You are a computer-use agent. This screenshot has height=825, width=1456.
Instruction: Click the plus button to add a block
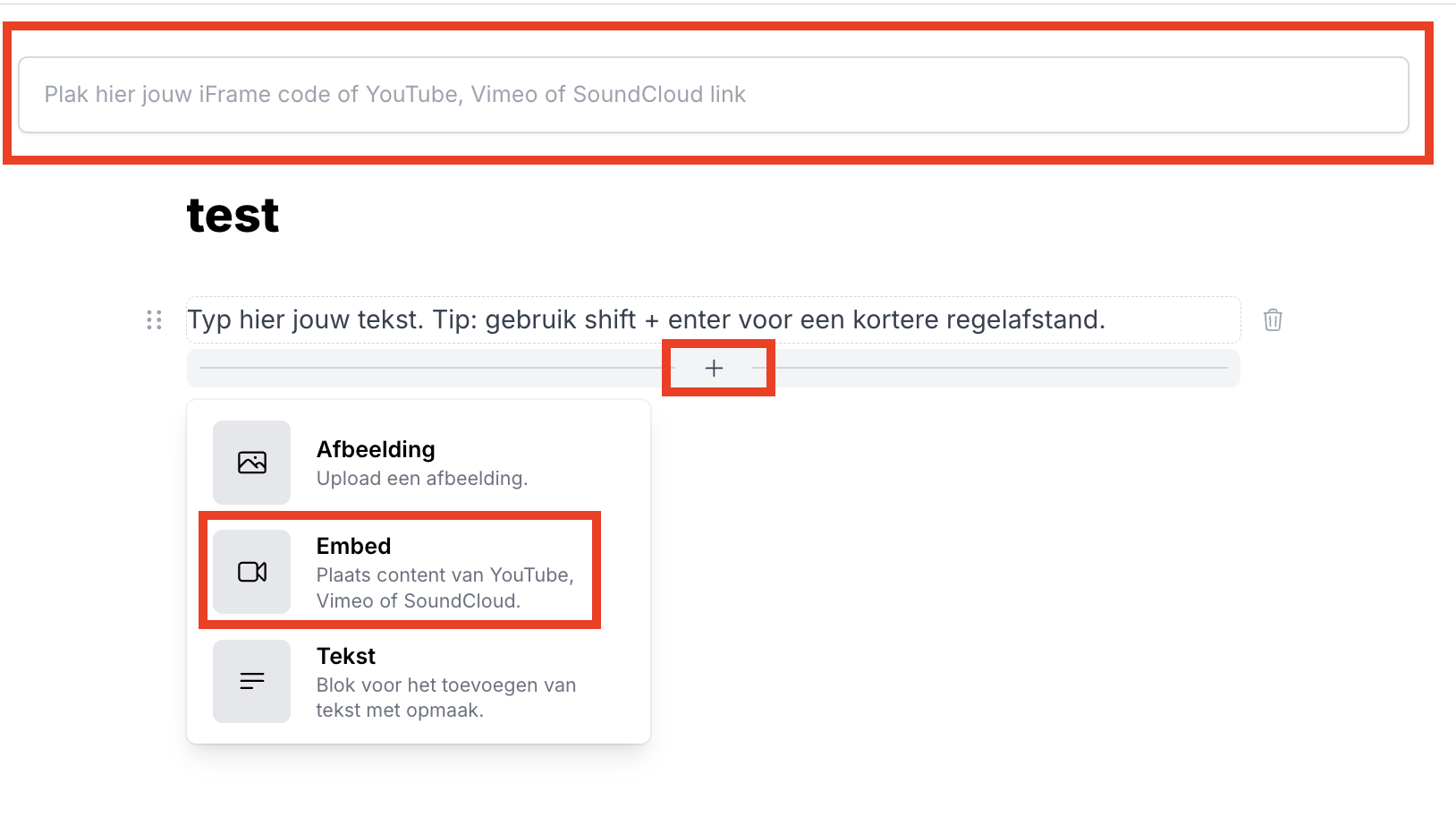(x=714, y=369)
